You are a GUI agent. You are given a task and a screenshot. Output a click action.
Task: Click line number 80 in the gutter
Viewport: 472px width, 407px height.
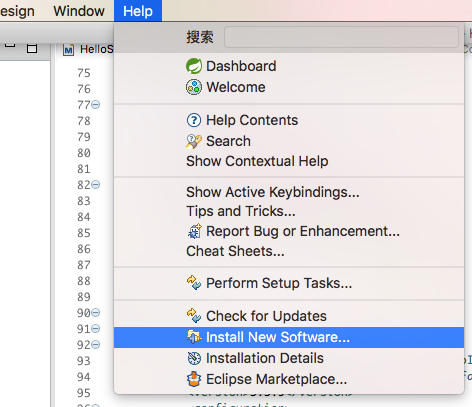84,153
